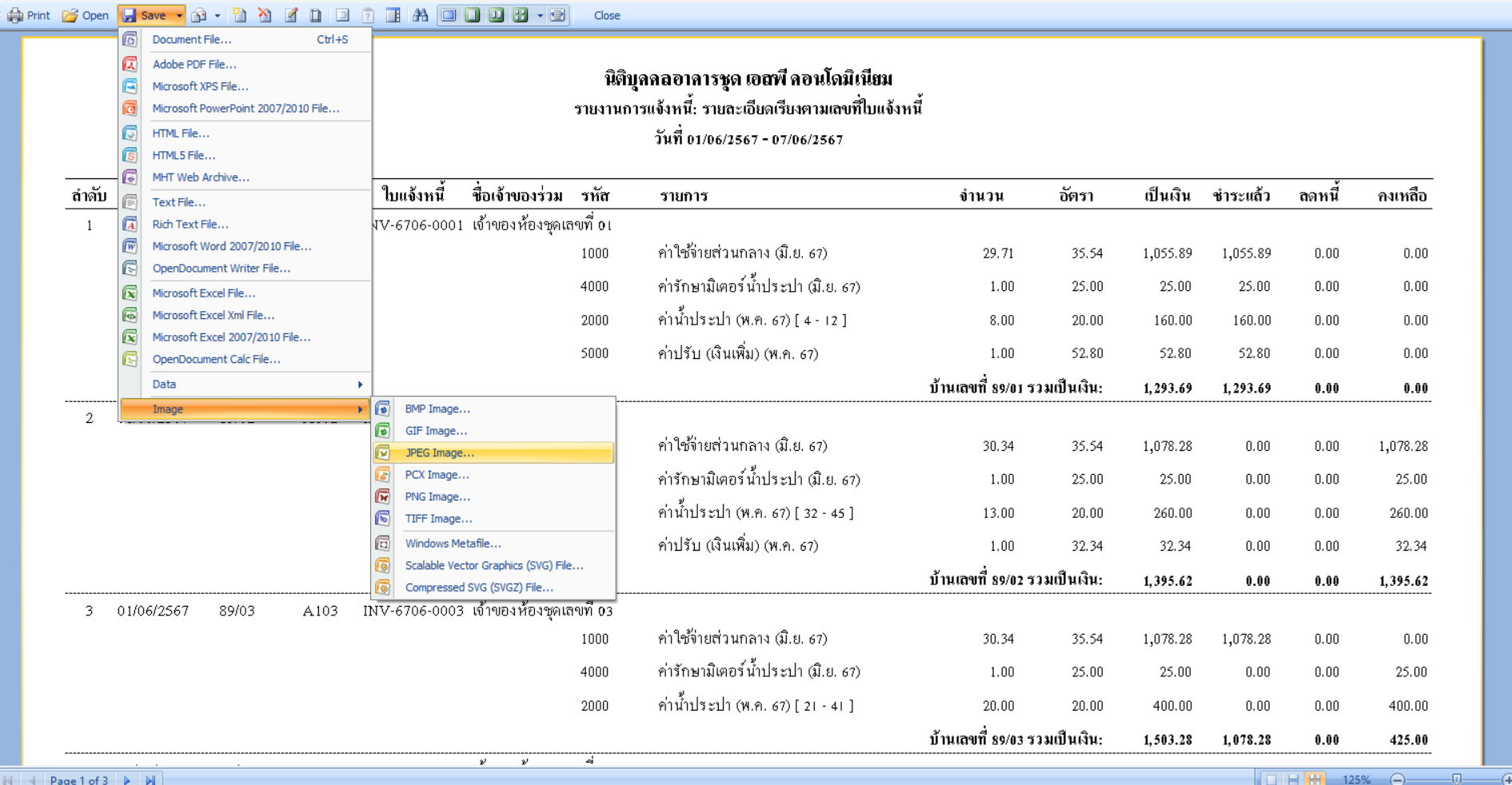Viewport: 1512px width, 785px height.
Task: Adjust the zoom slider in status bar
Action: [1456, 779]
